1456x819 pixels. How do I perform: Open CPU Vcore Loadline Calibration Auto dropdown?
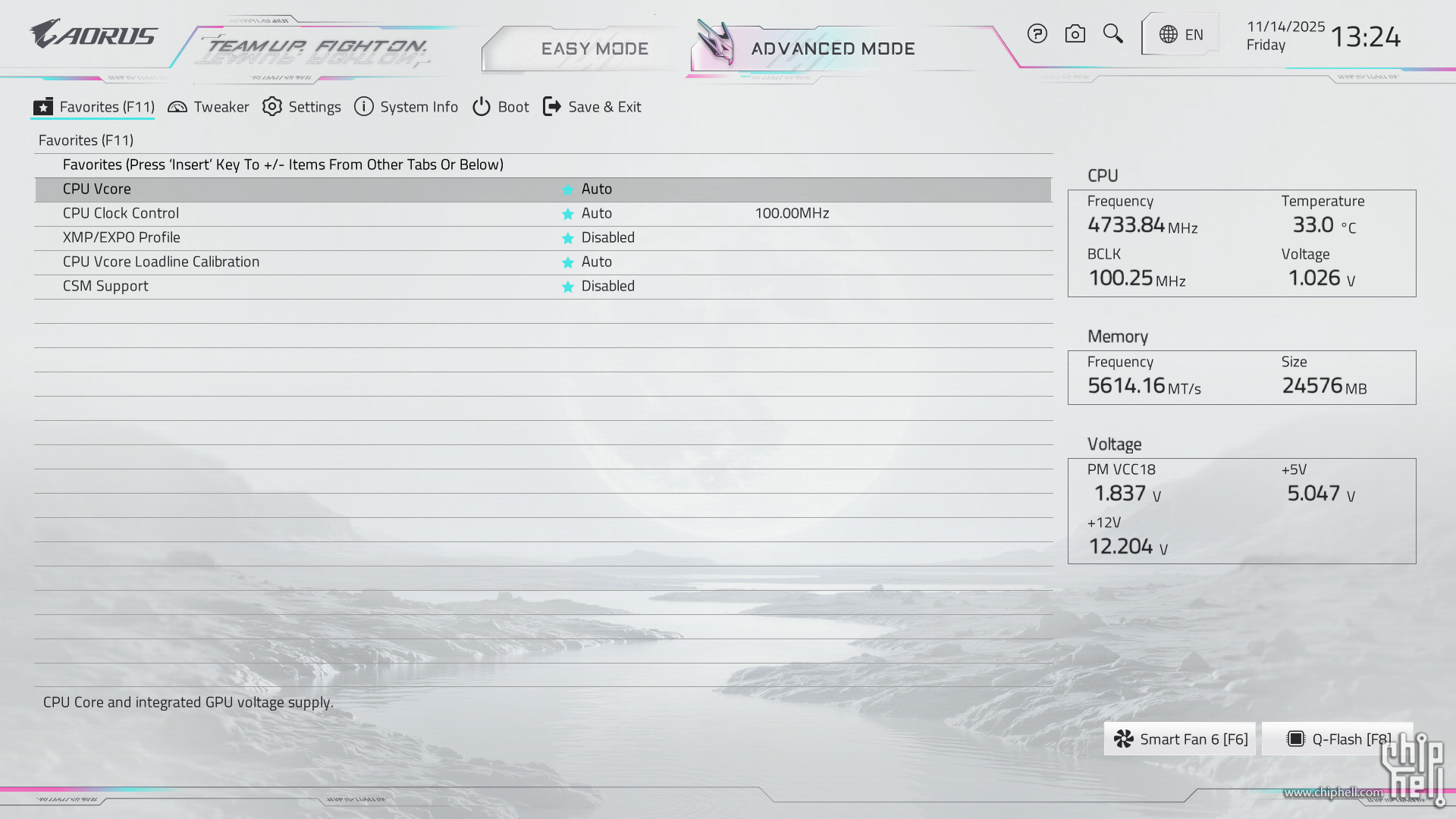tap(597, 262)
